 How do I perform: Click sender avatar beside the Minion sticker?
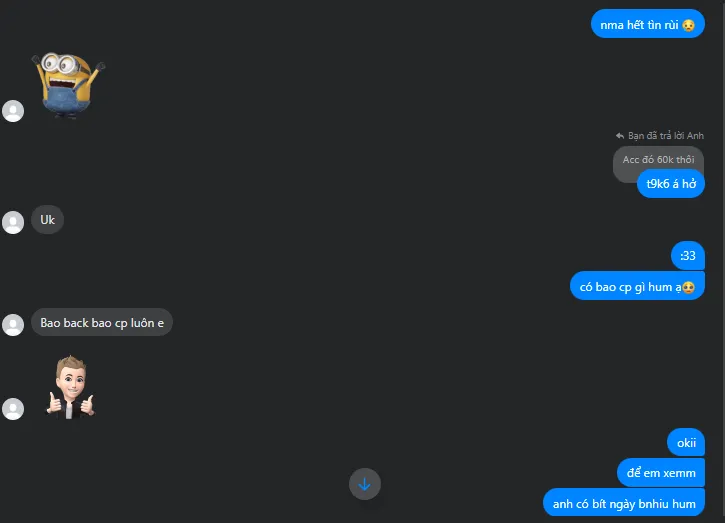pos(13,111)
